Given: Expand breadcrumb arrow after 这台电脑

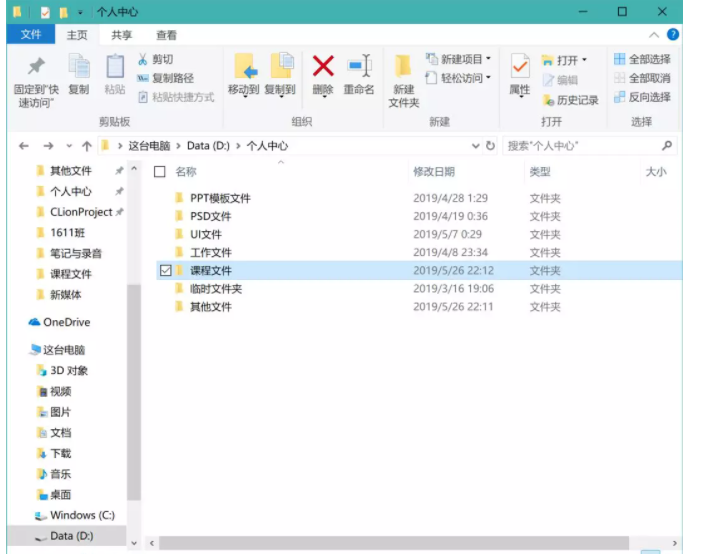Looking at the screenshot, I should [179, 146].
